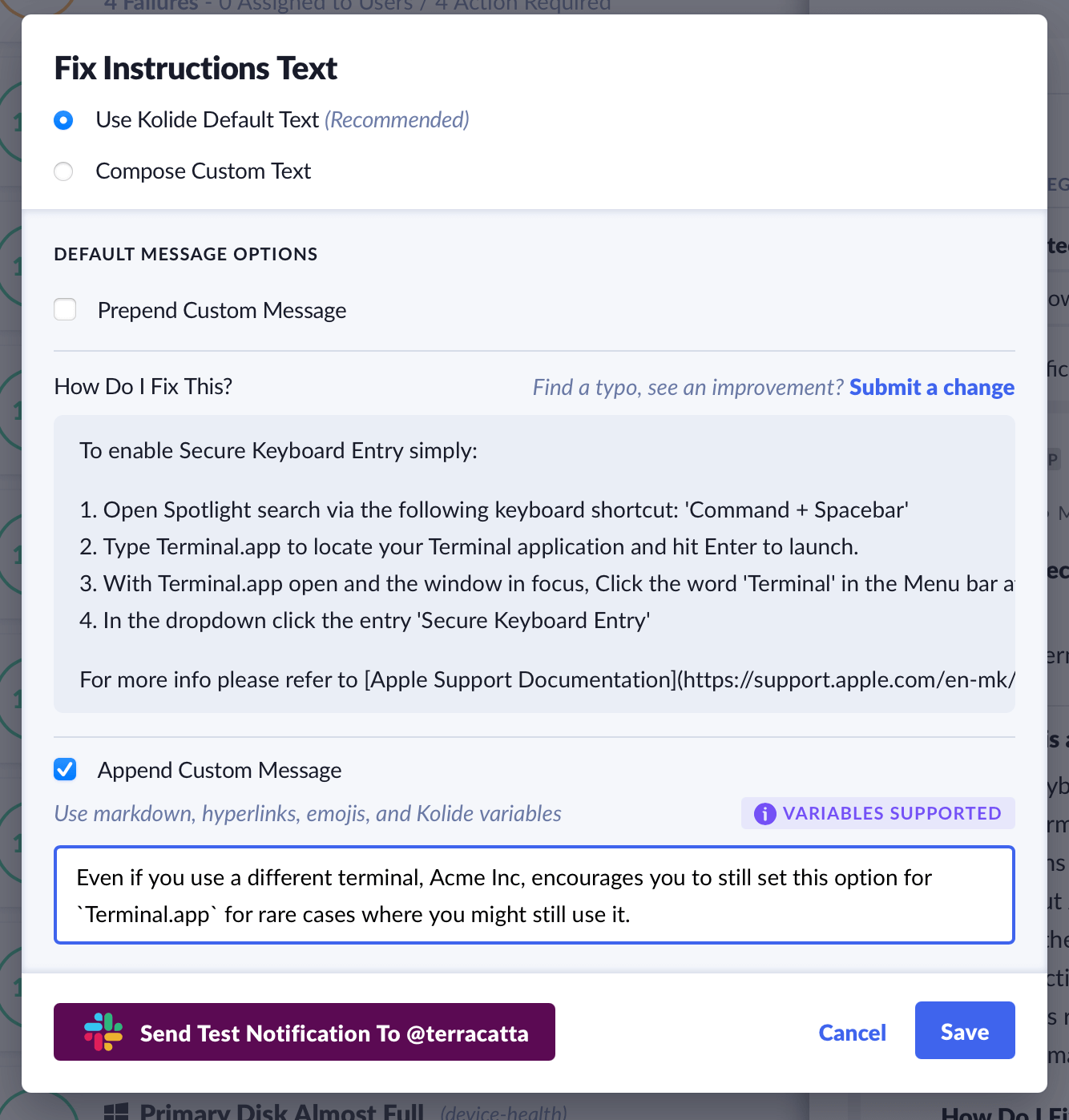
Task: Uncheck the Append Custom Message checkbox
Action: [65, 770]
